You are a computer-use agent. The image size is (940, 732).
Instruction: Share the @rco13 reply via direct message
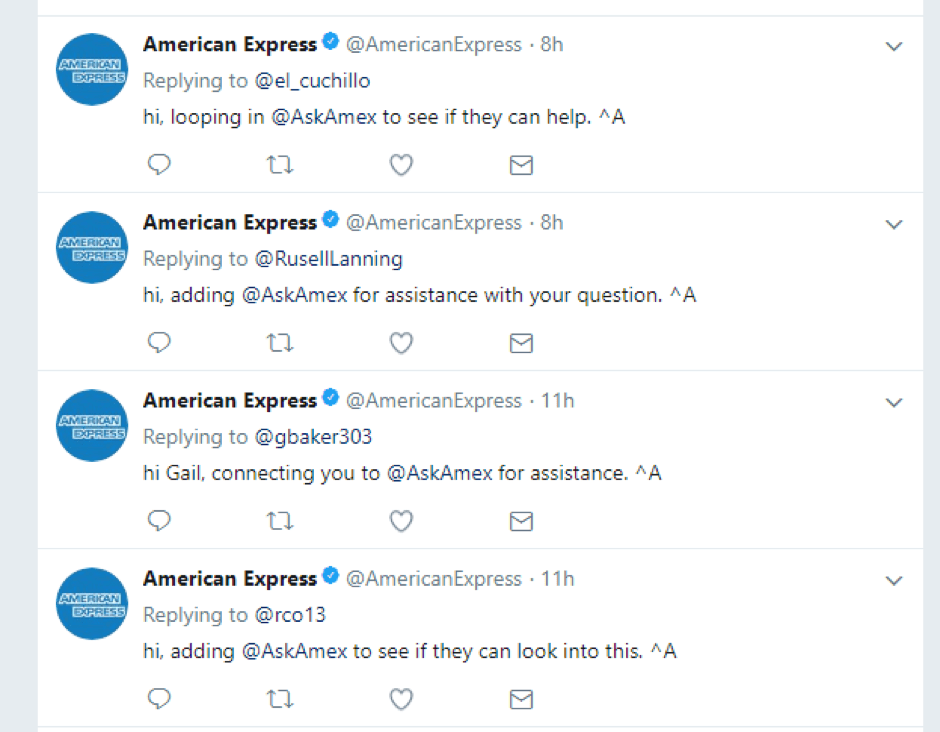point(521,699)
